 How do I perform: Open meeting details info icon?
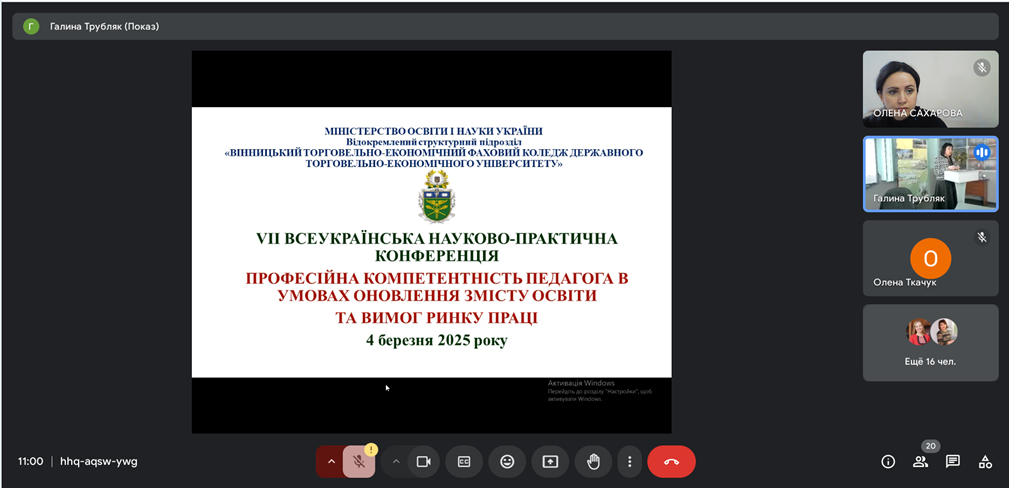coord(888,462)
